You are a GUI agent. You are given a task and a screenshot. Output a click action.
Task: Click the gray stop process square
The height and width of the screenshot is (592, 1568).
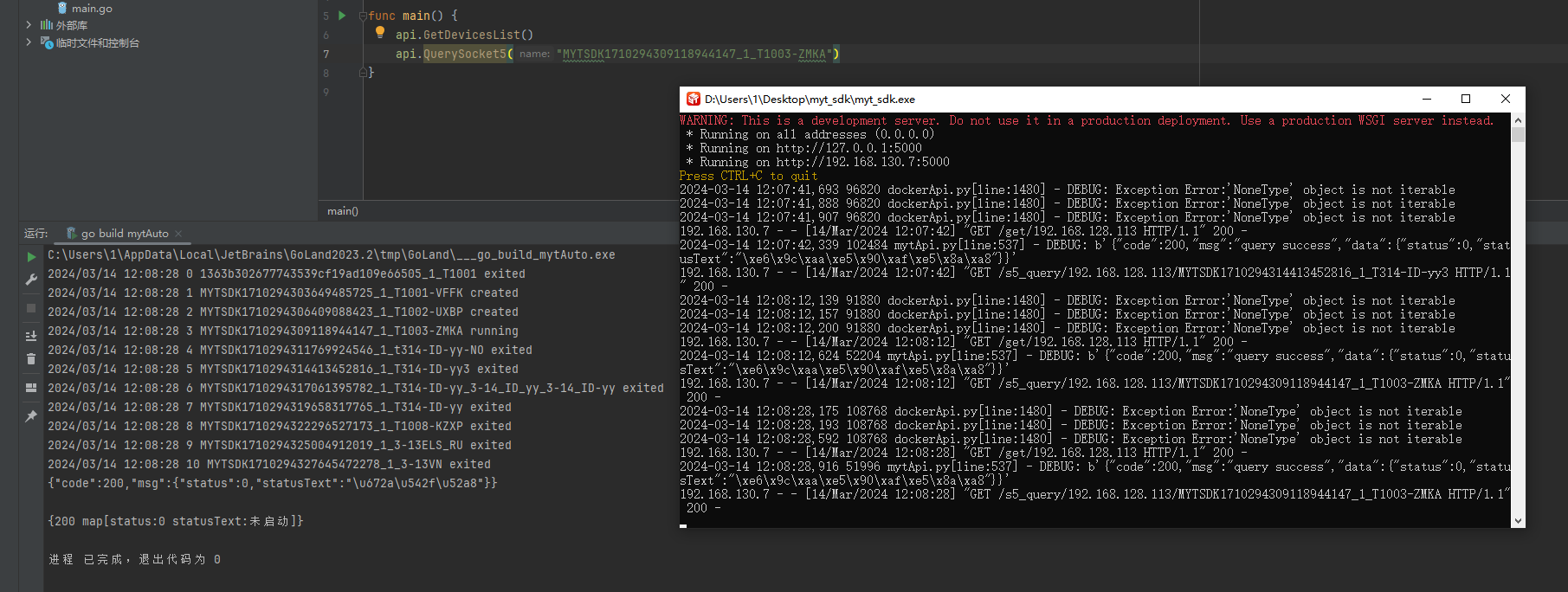click(x=31, y=308)
